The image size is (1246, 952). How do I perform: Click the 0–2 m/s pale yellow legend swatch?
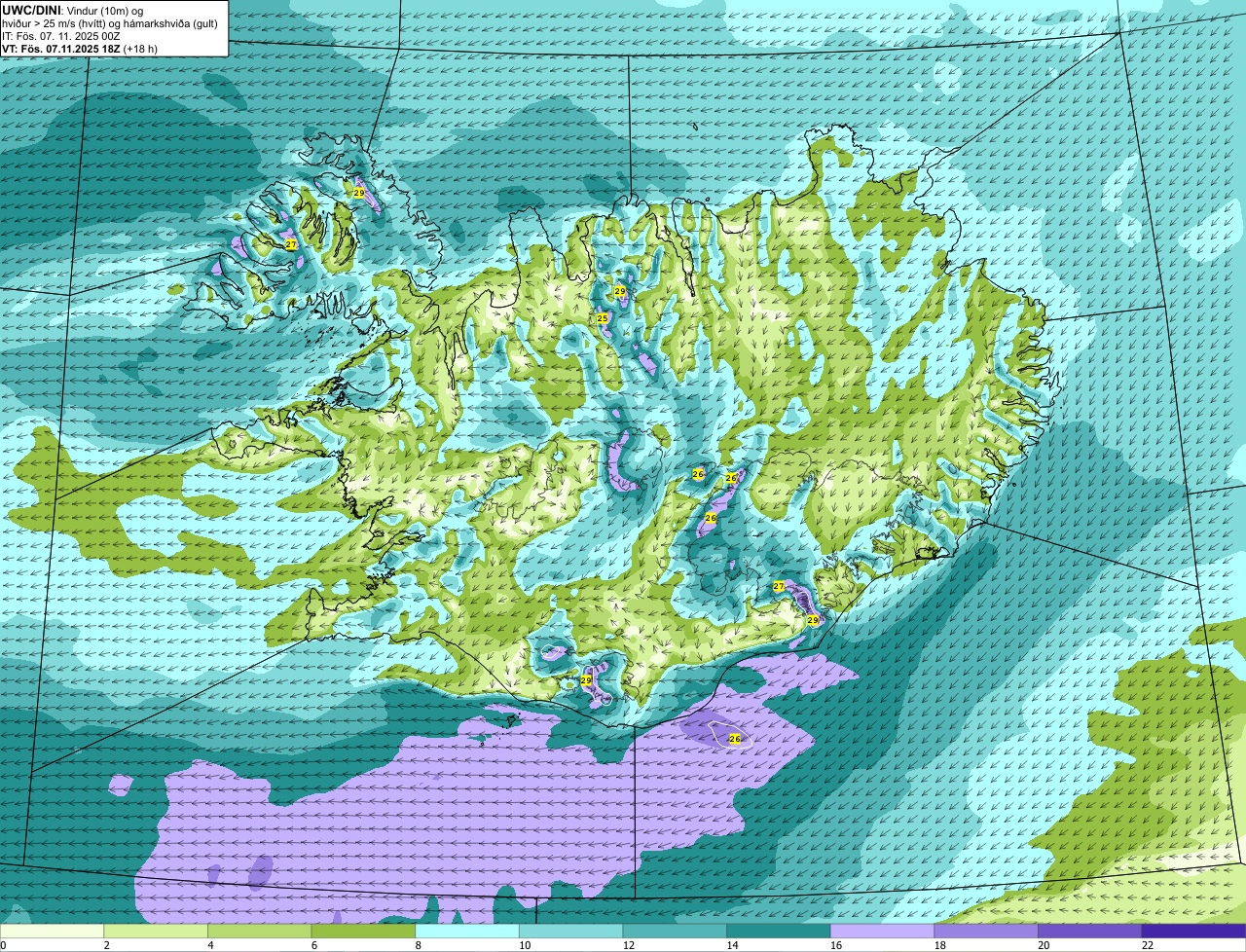(x=52, y=931)
